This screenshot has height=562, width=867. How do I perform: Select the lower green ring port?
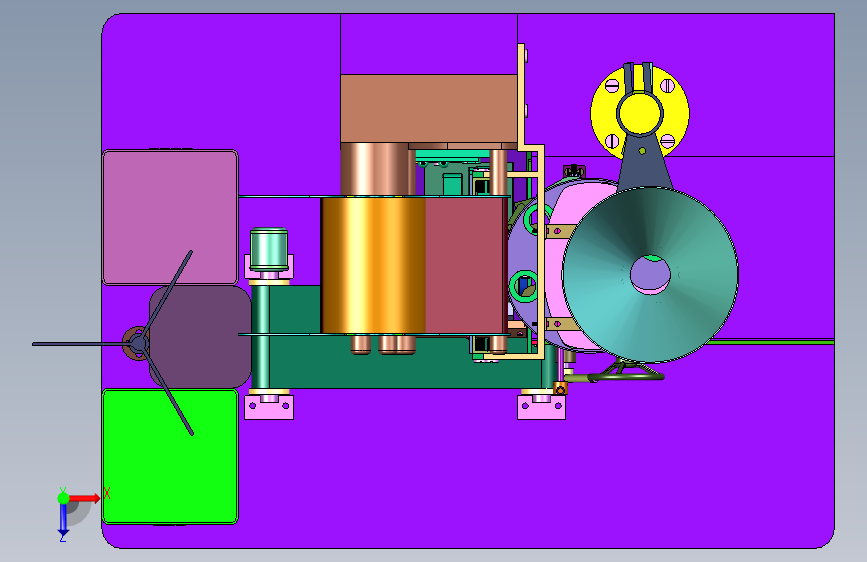523,286
